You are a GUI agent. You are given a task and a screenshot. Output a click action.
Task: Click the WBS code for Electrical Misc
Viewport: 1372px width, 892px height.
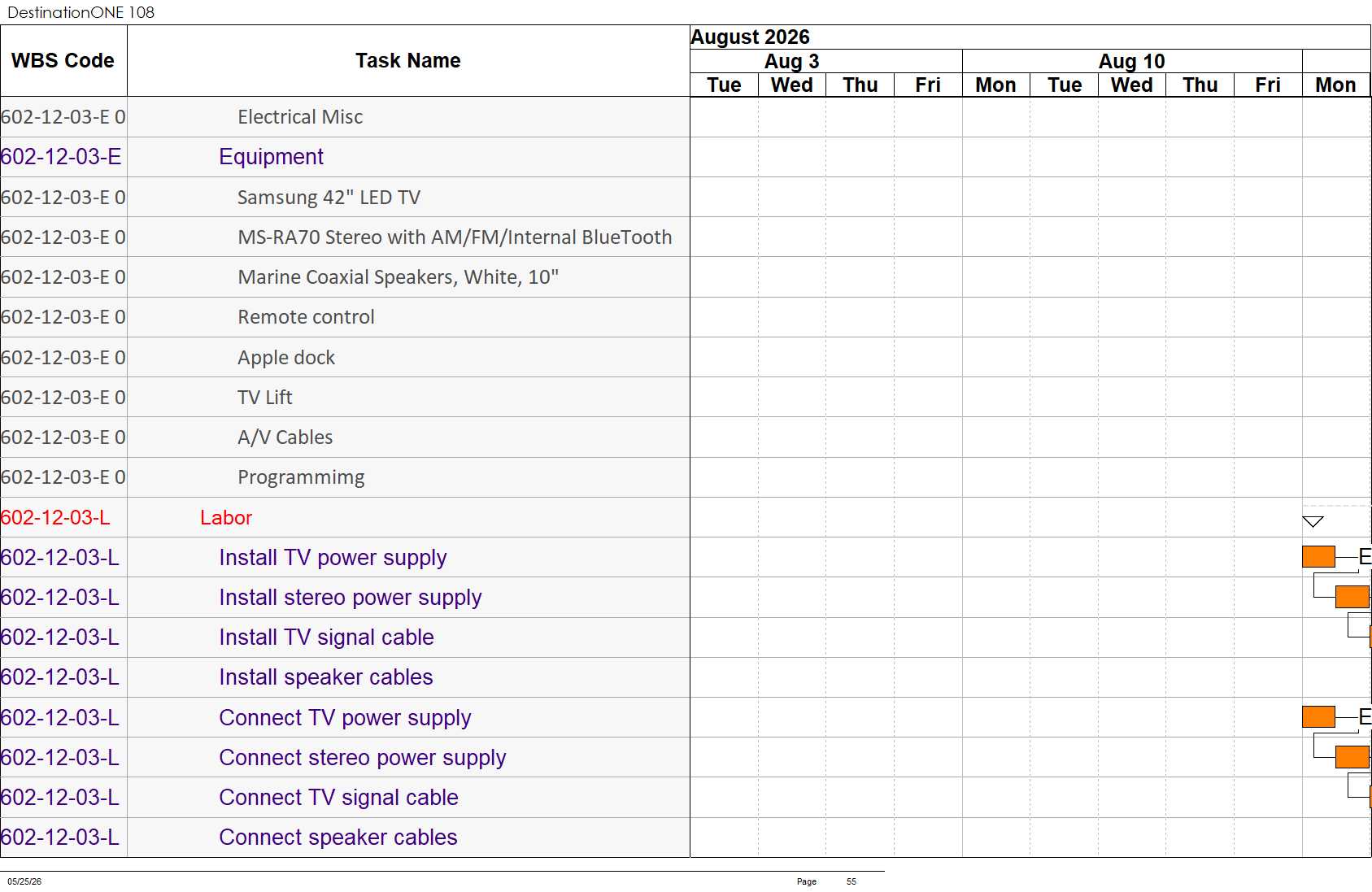[x=63, y=117]
